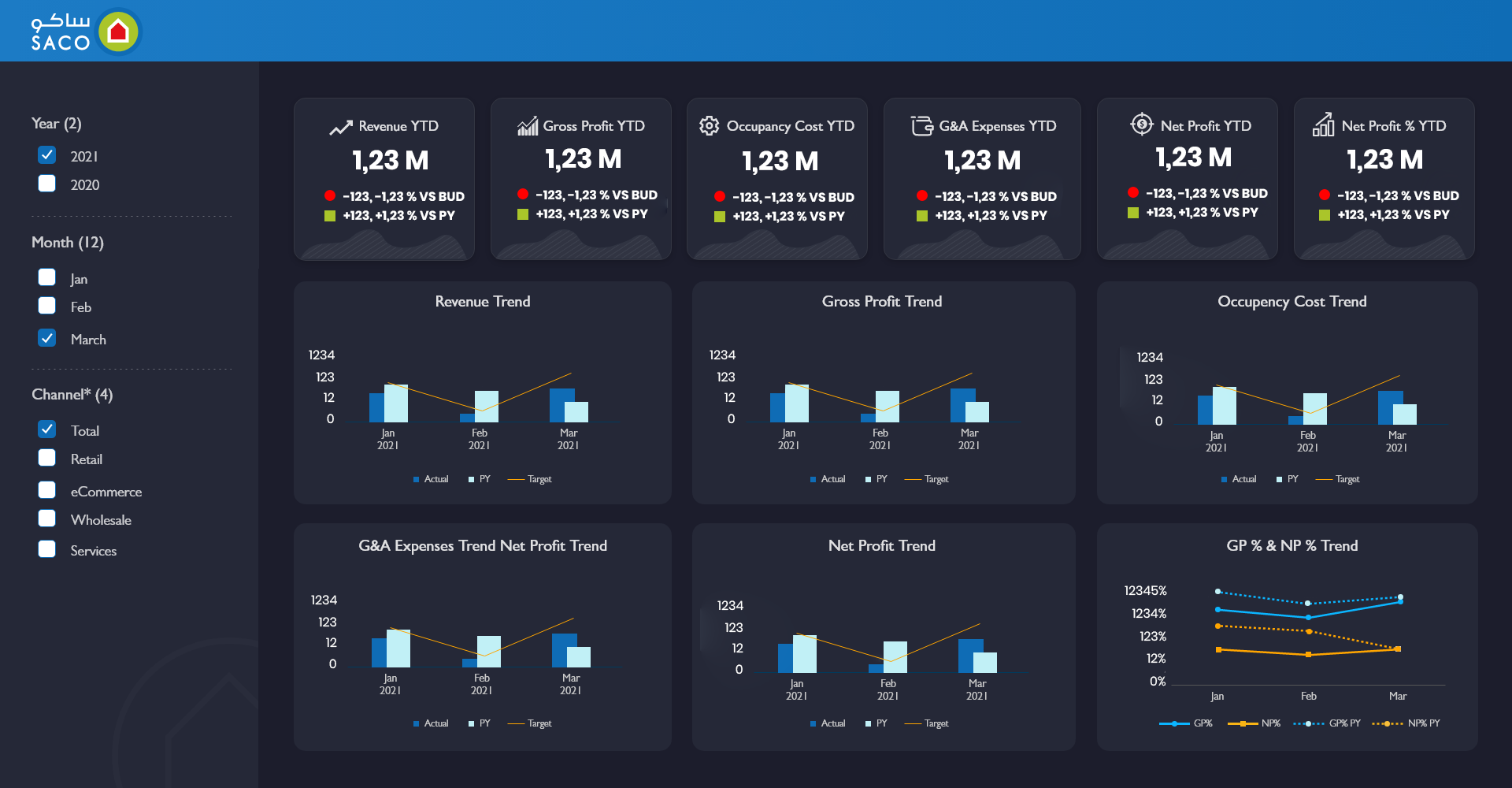Click the Channel* (4) filter heading

tap(72, 395)
